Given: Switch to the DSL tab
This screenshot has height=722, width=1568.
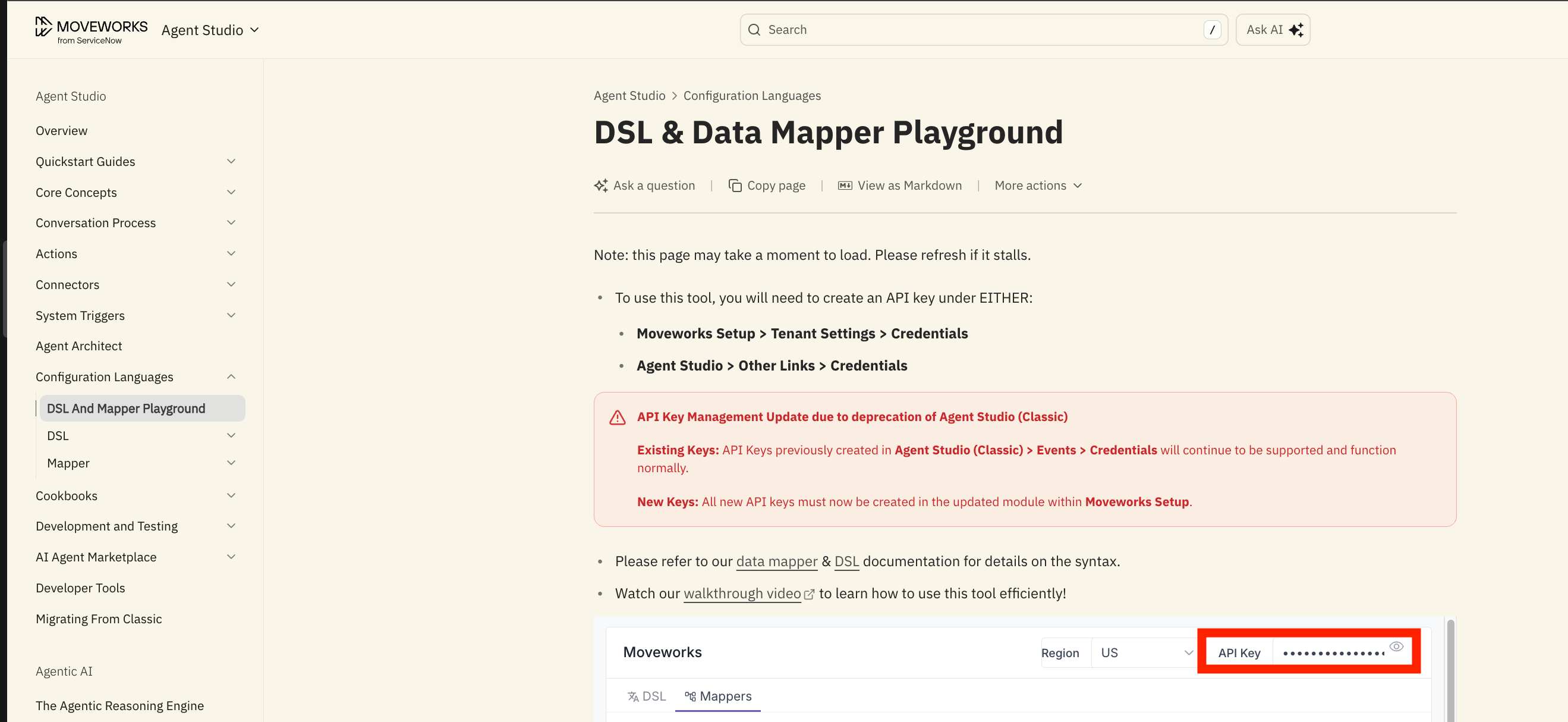Looking at the screenshot, I should 647,696.
